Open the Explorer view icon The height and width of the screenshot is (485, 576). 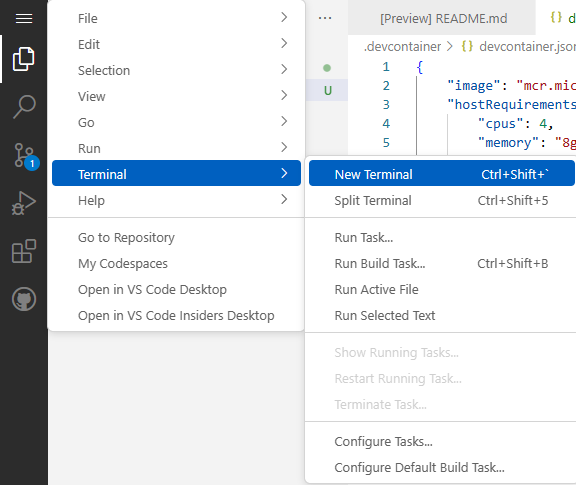24,59
